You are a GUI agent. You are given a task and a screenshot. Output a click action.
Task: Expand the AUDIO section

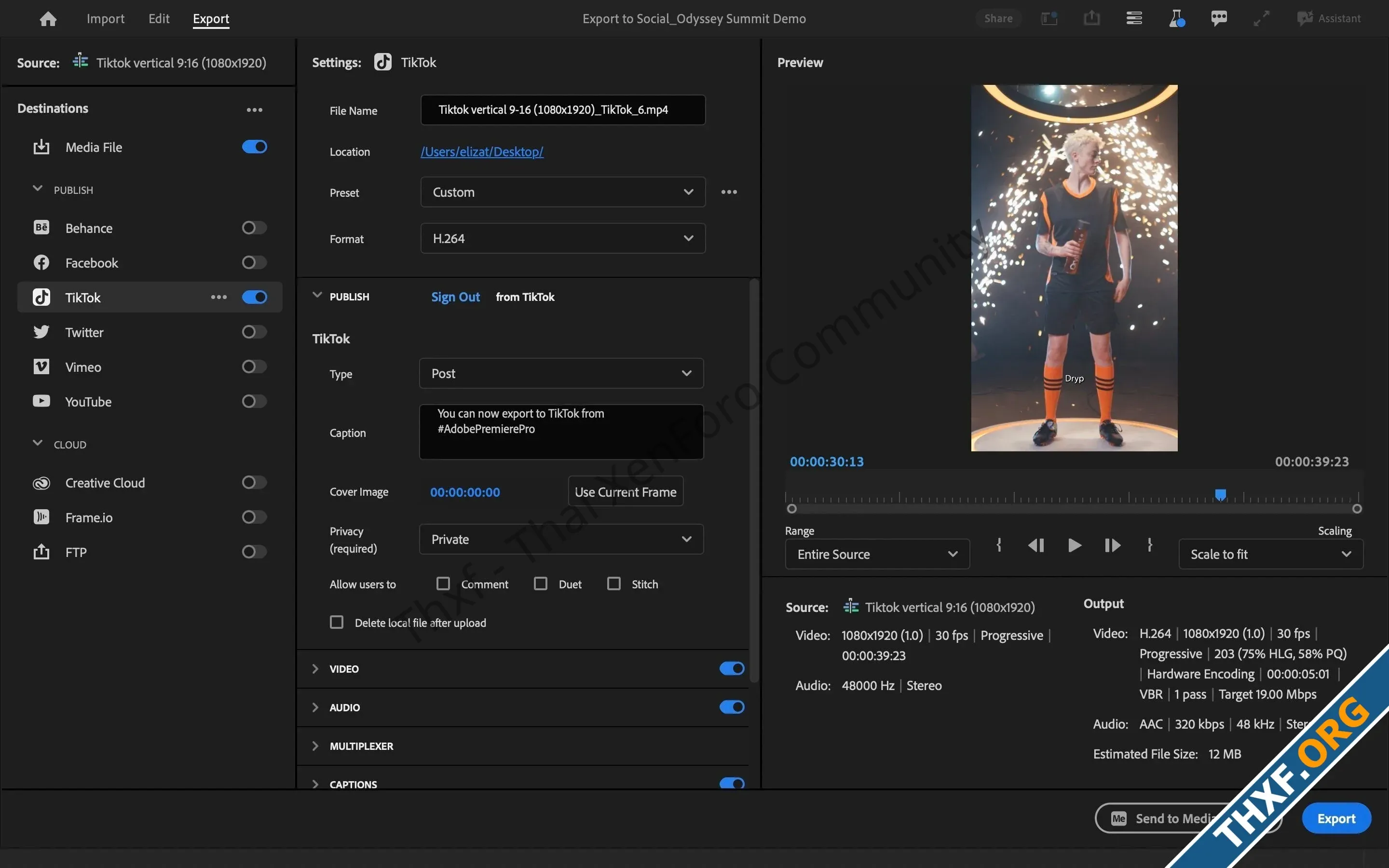point(315,707)
